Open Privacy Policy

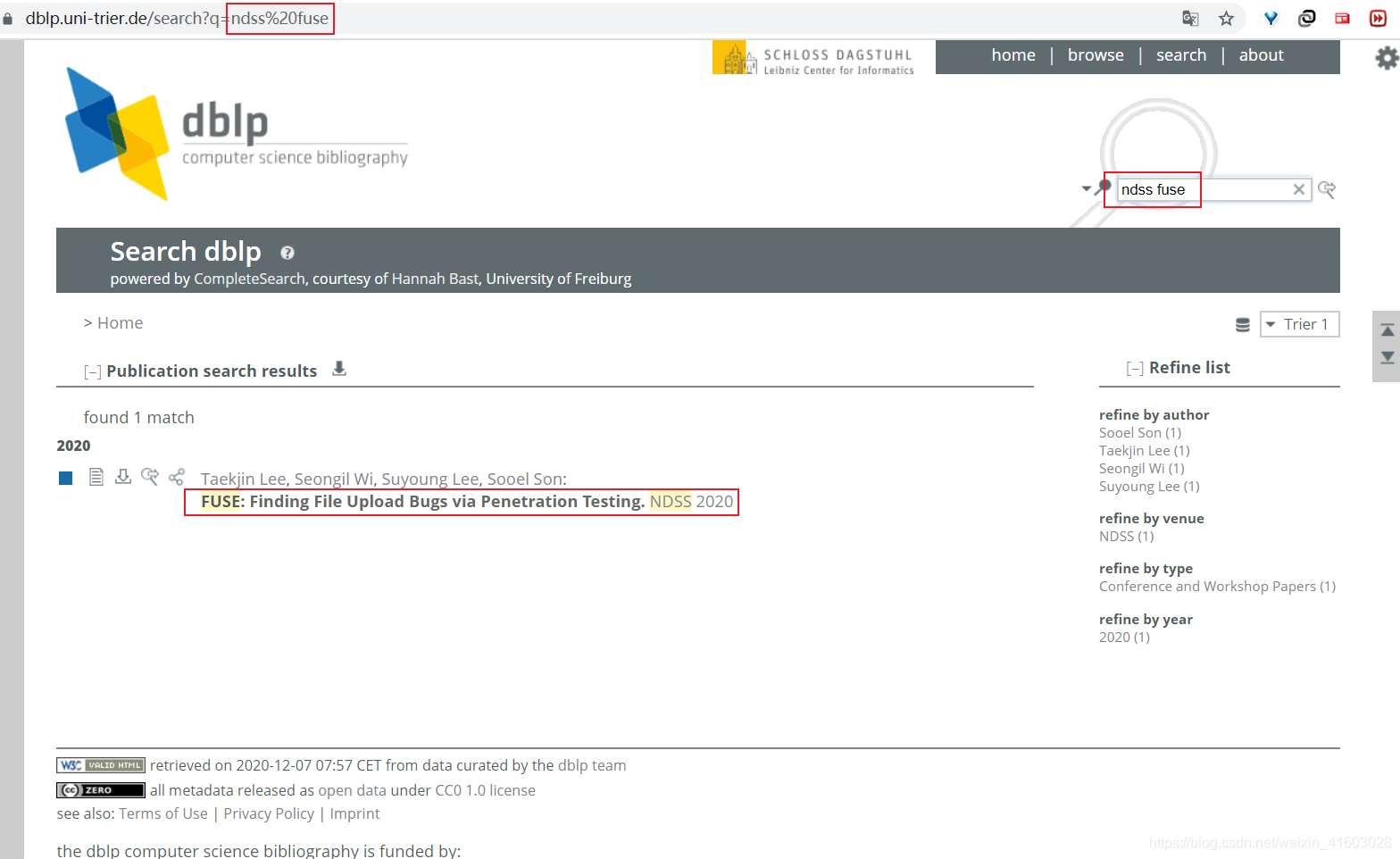point(269,813)
